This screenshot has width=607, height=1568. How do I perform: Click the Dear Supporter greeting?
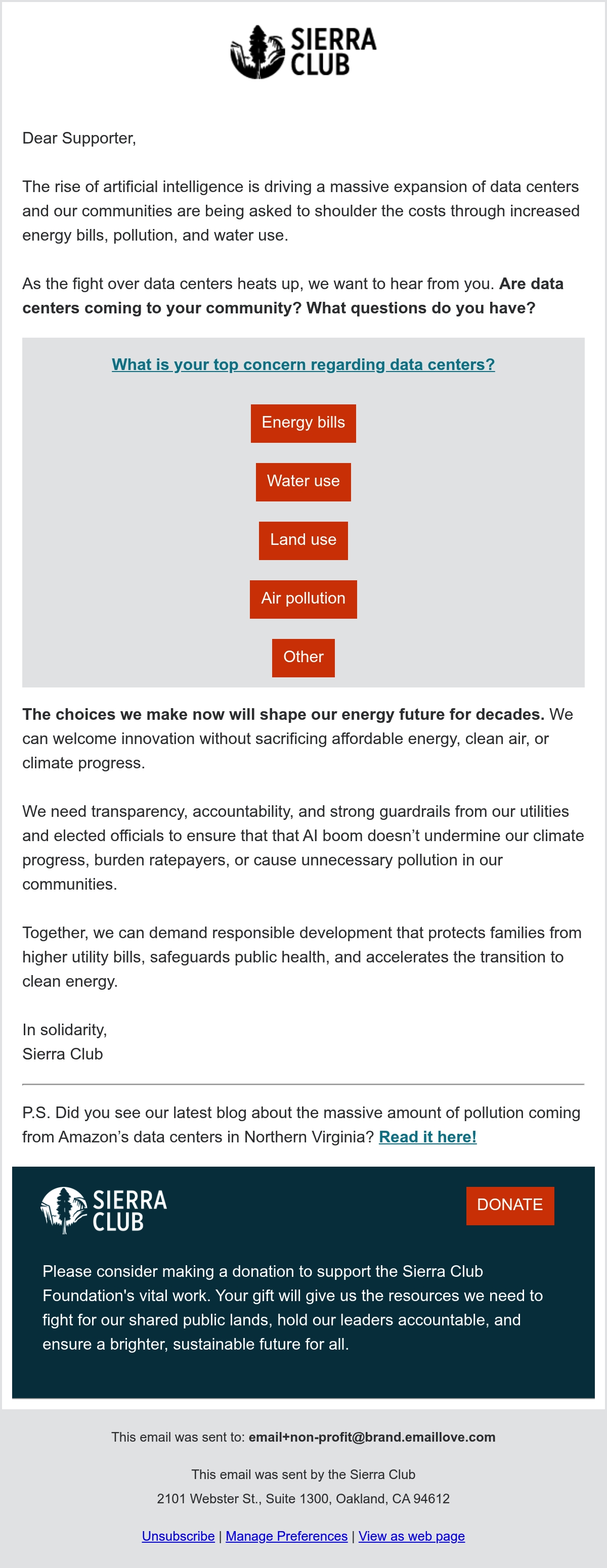coord(79,138)
